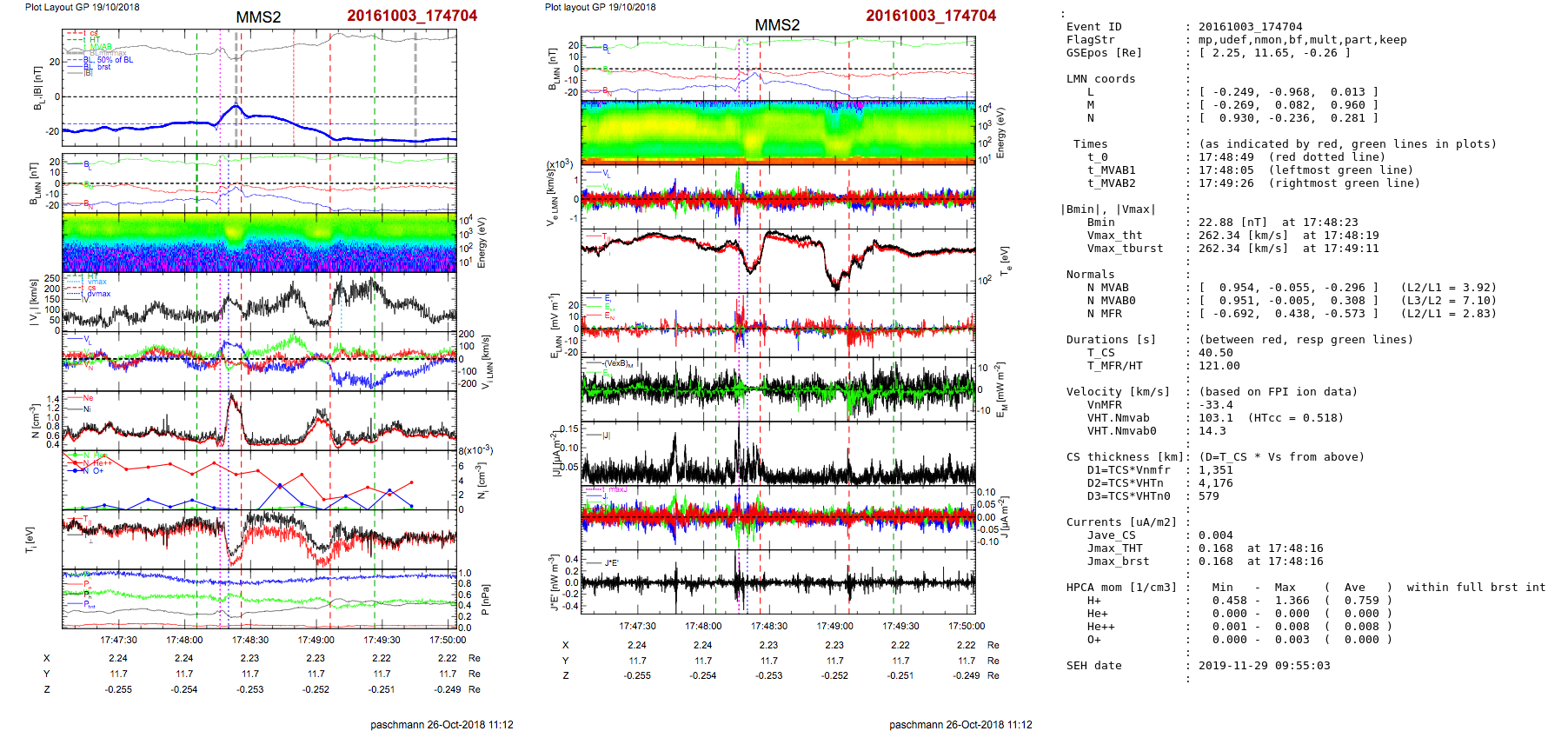Click the 'N MFR' row label
This screenshot has height=731, width=1568.
(1104, 314)
